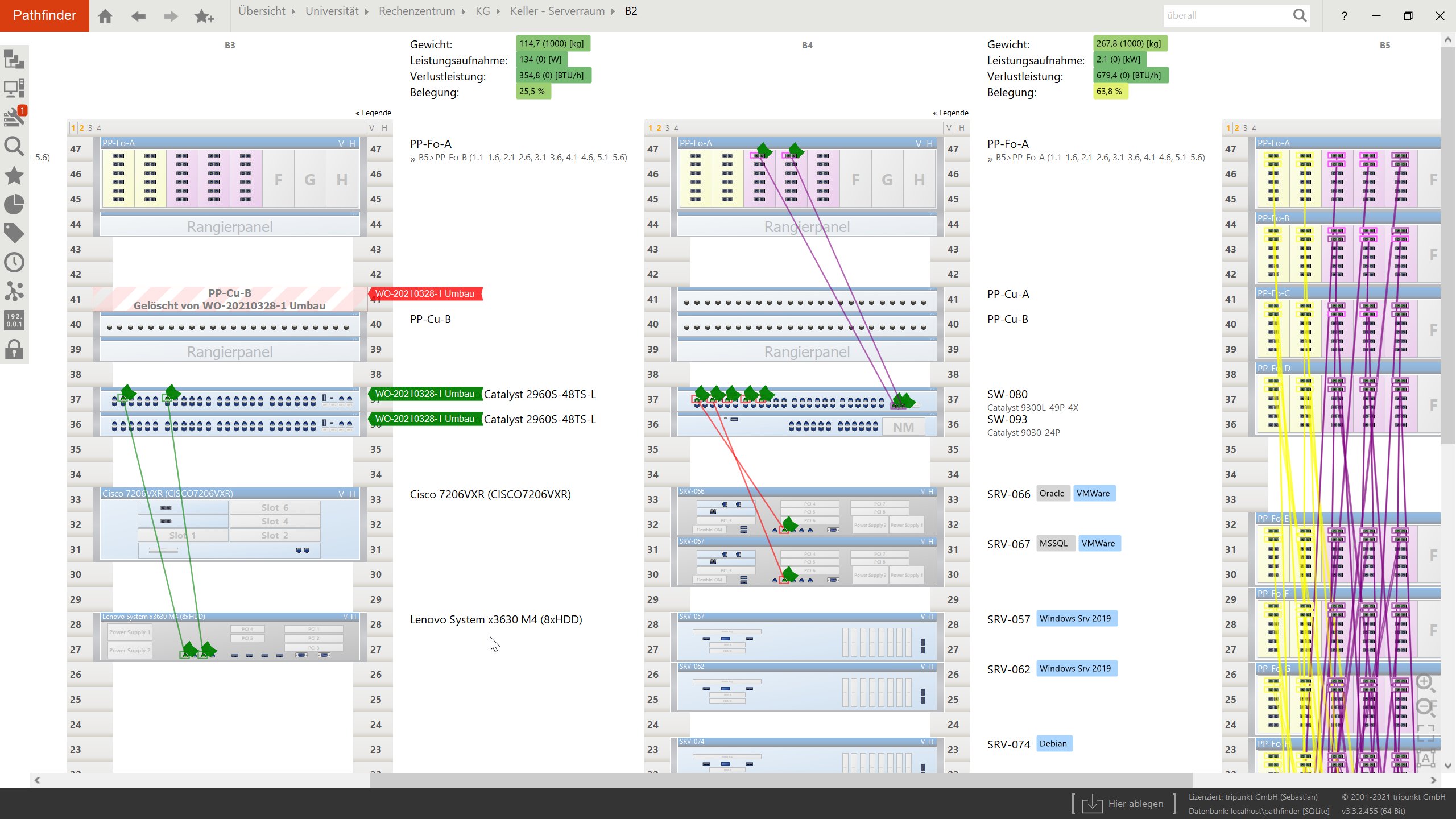The width and height of the screenshot is (1456, 819).
Task: Click inside the überall search field
Action: pyautogui.click(x=1223, y=15)
